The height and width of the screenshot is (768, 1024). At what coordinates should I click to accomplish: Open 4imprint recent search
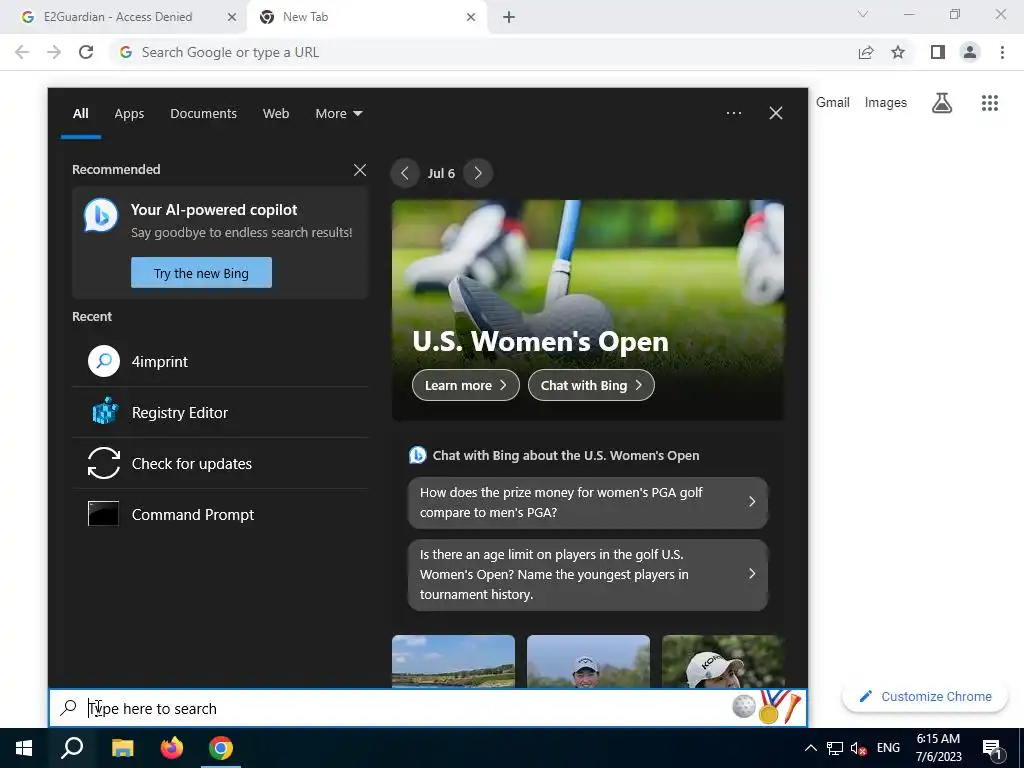[220, 361]
